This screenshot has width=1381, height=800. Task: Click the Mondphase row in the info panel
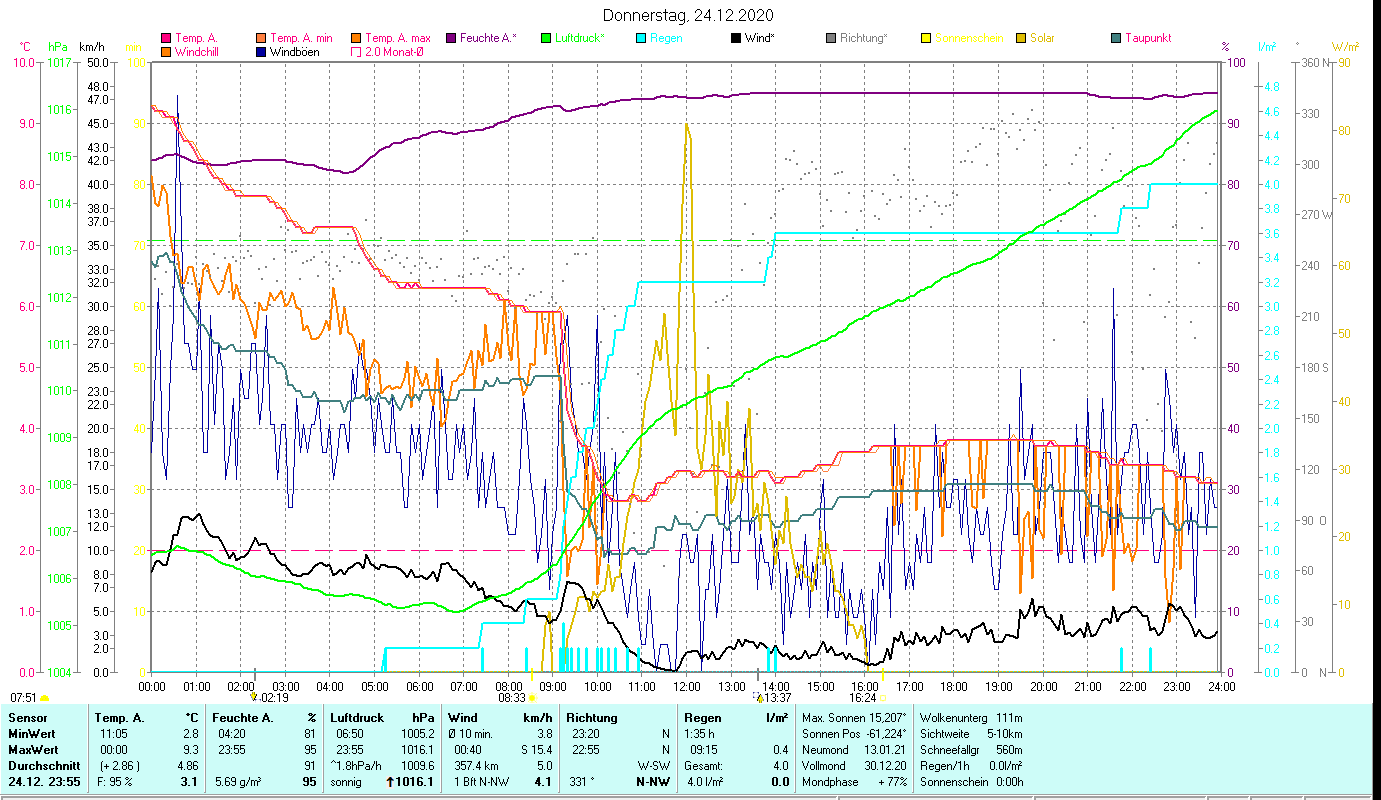point(828,782)
